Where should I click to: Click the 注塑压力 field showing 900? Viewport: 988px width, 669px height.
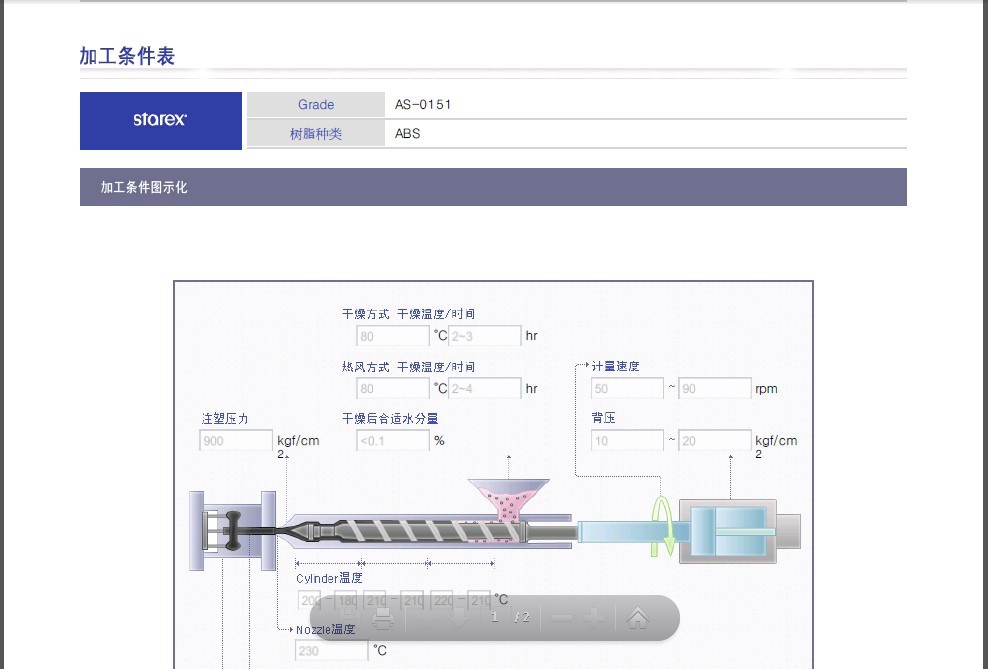236,441
